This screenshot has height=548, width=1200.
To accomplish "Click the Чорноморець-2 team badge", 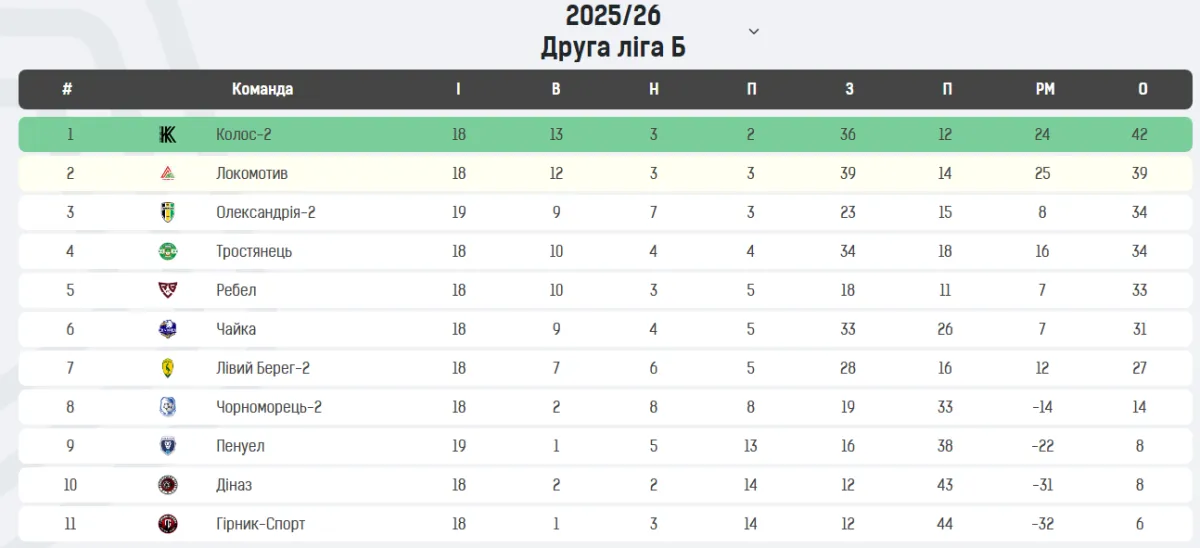I will point(168,407).
